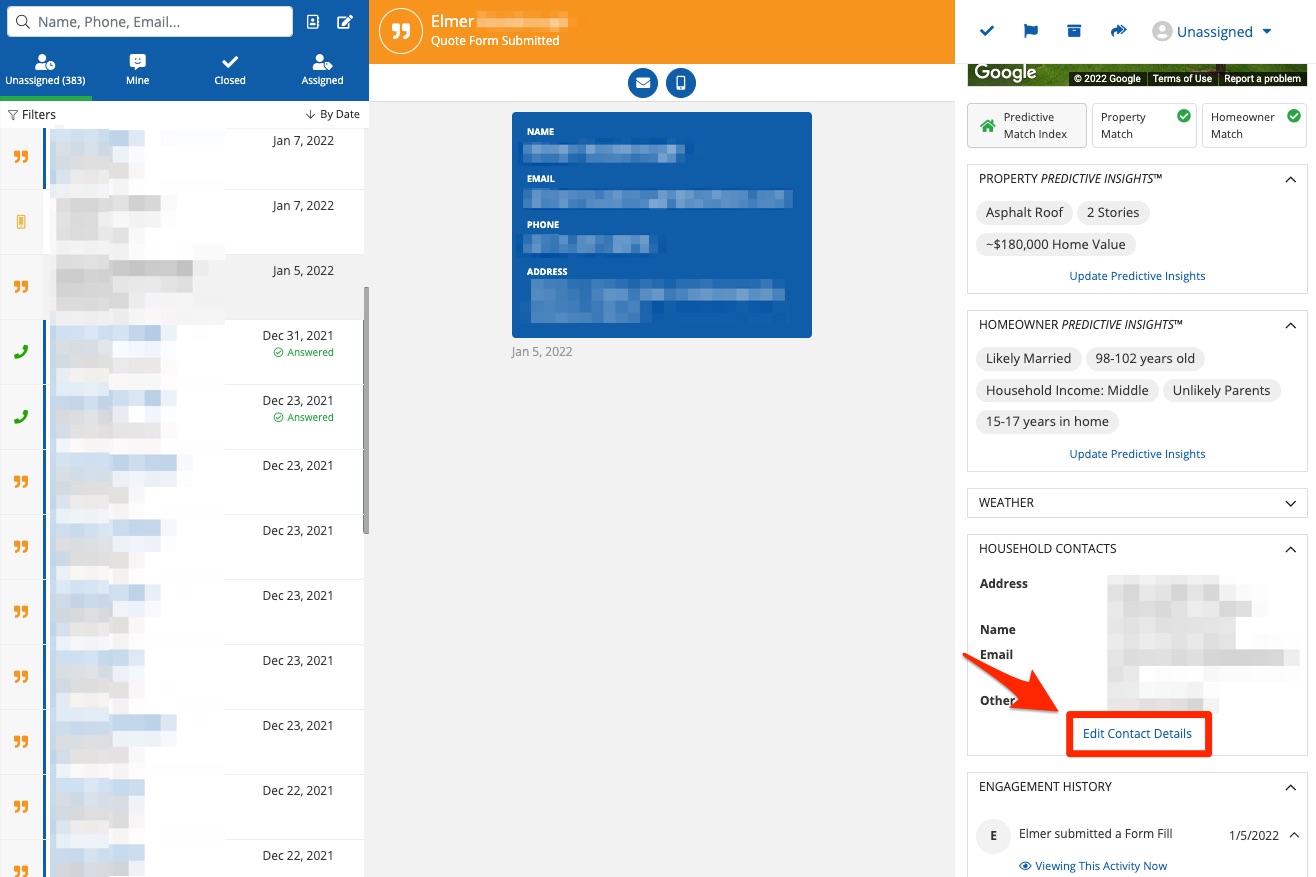This screenshot has width=1316, height=877.
Task: Switch to the Closed tab
Action: 230,70
